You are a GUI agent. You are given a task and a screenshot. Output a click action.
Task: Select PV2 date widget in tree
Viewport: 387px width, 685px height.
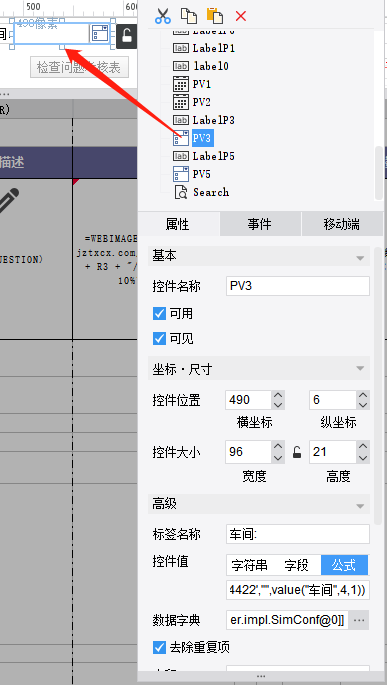click(202, 102)
